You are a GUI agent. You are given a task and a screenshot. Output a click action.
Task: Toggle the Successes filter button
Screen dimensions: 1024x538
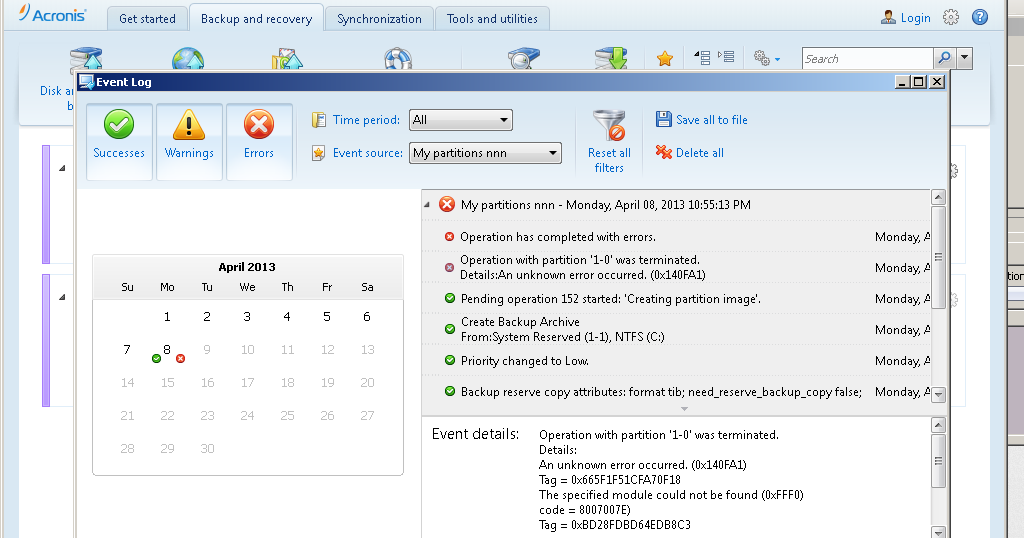tap(119, 141)
